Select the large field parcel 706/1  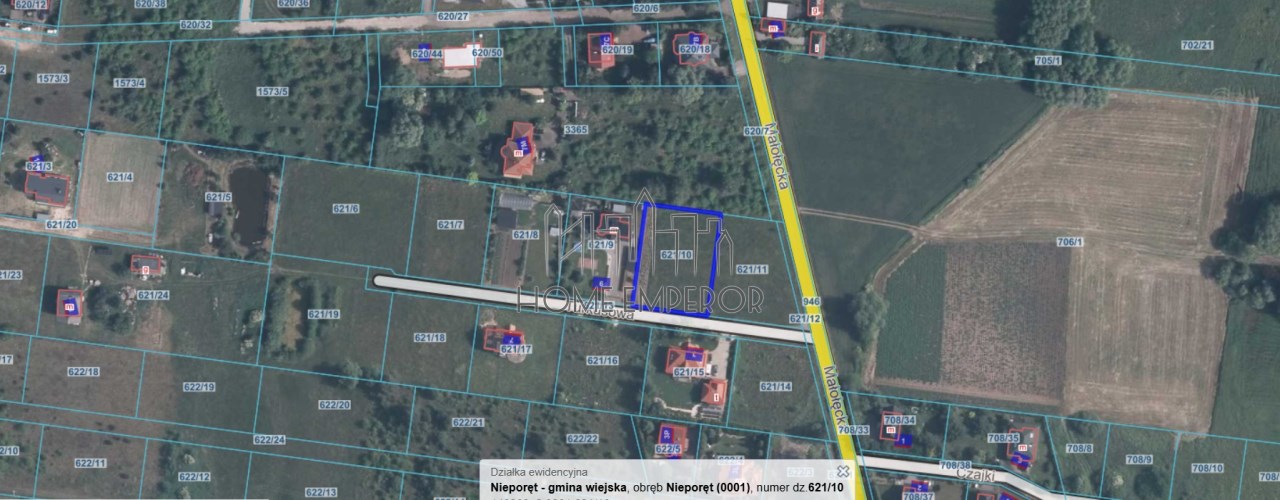(1069, 241)
